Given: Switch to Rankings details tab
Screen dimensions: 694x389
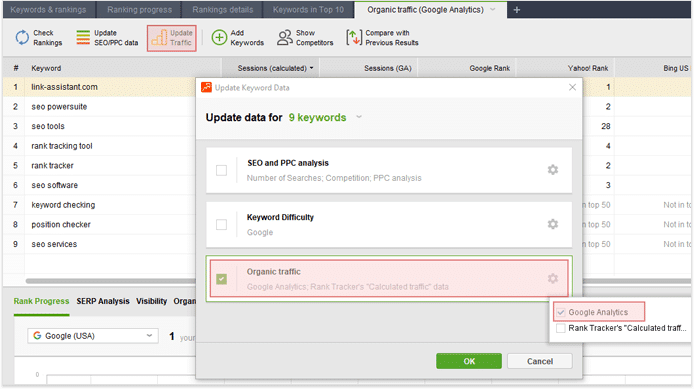Looking at the screenshot, I should coord(223,10).
